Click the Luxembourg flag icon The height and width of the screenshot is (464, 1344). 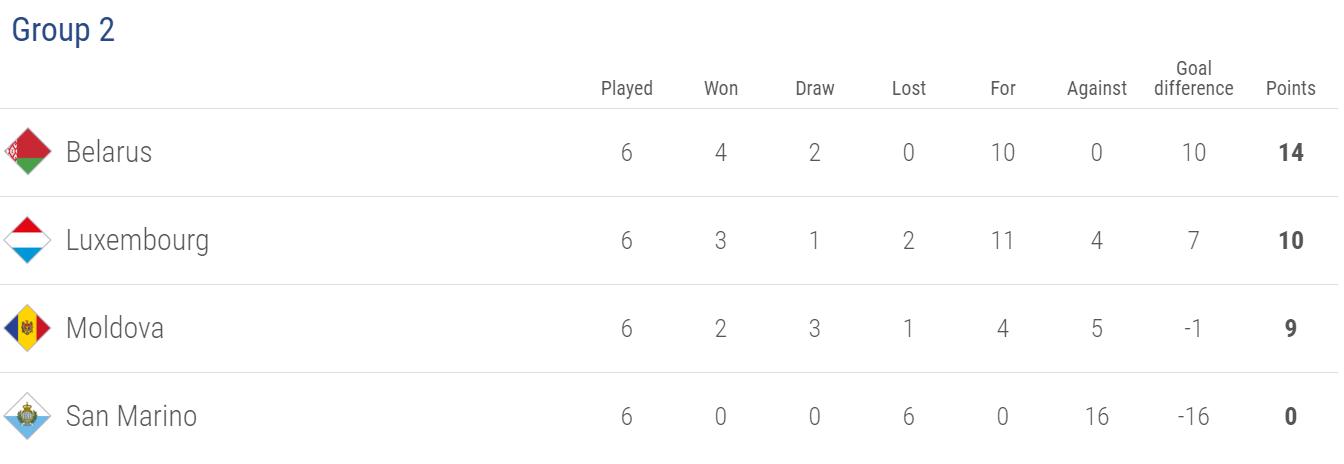(x=28, y=240)
